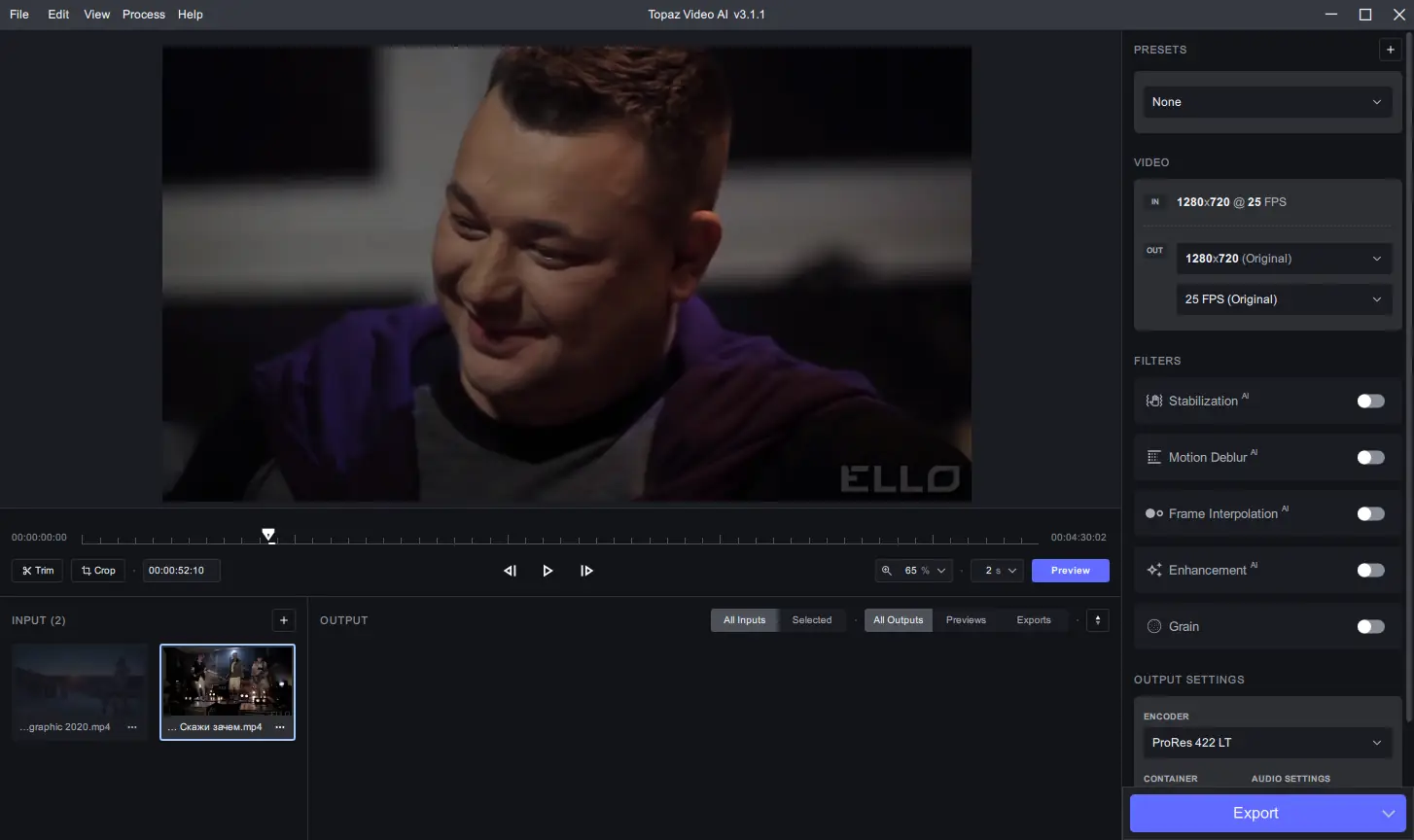1414x840 pixels.
Task: Enable the Enhancement filter toggle
Action: point(1370,570)
